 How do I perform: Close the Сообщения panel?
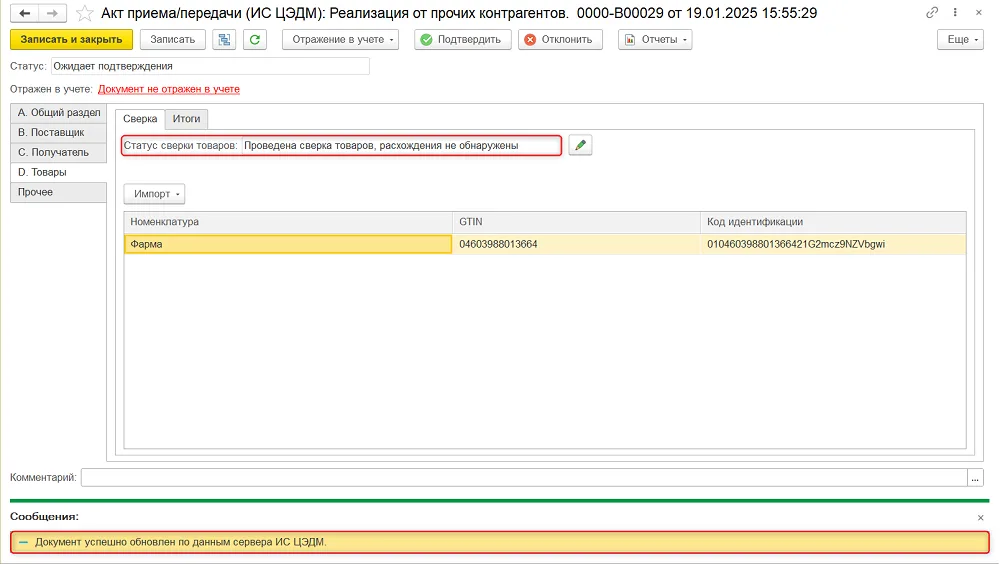click(x=980, y=517)
